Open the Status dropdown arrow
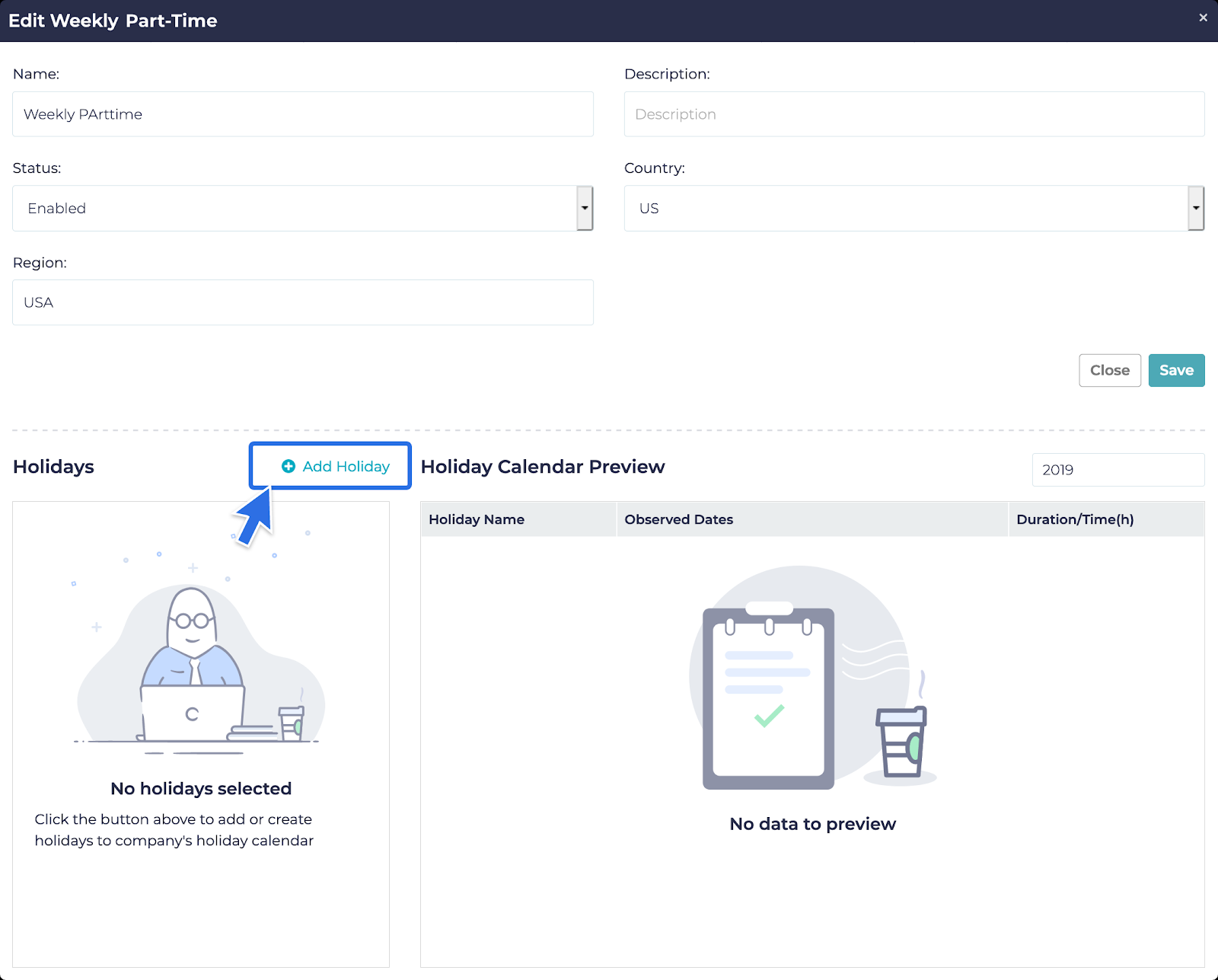1218x980 pixels. coord(584,208)
